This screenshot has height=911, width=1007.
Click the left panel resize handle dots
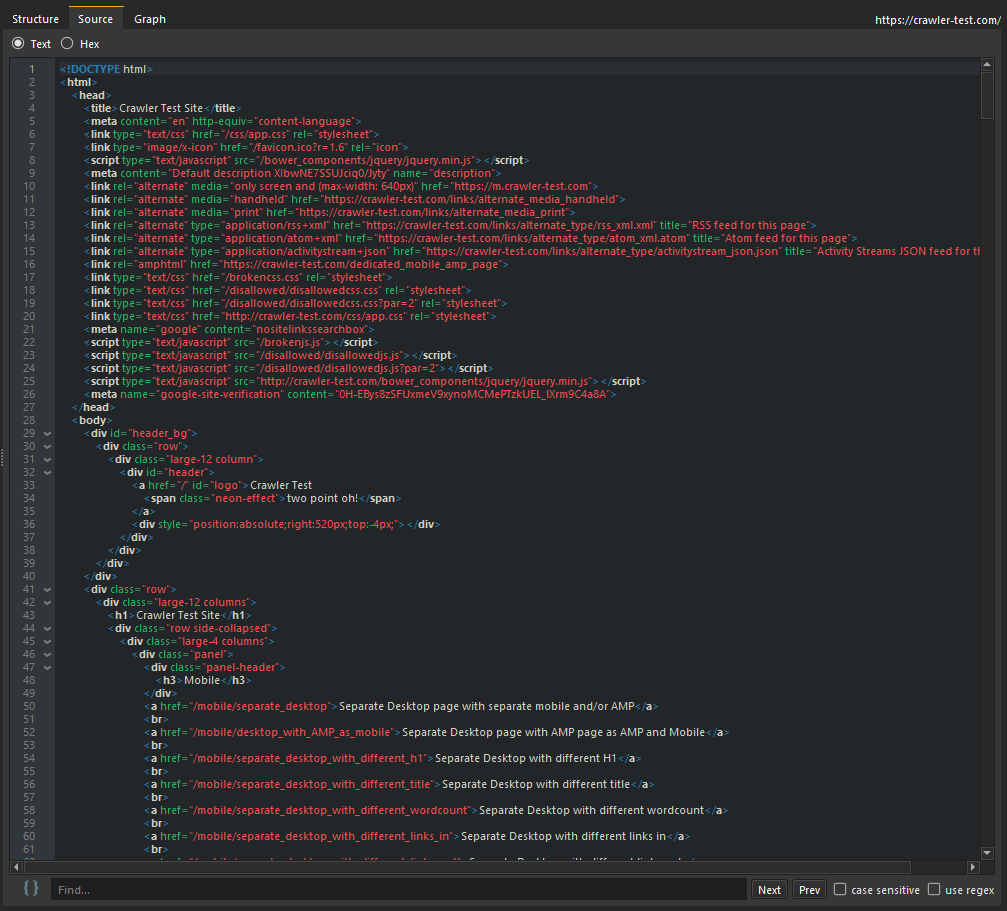[3, 457]
